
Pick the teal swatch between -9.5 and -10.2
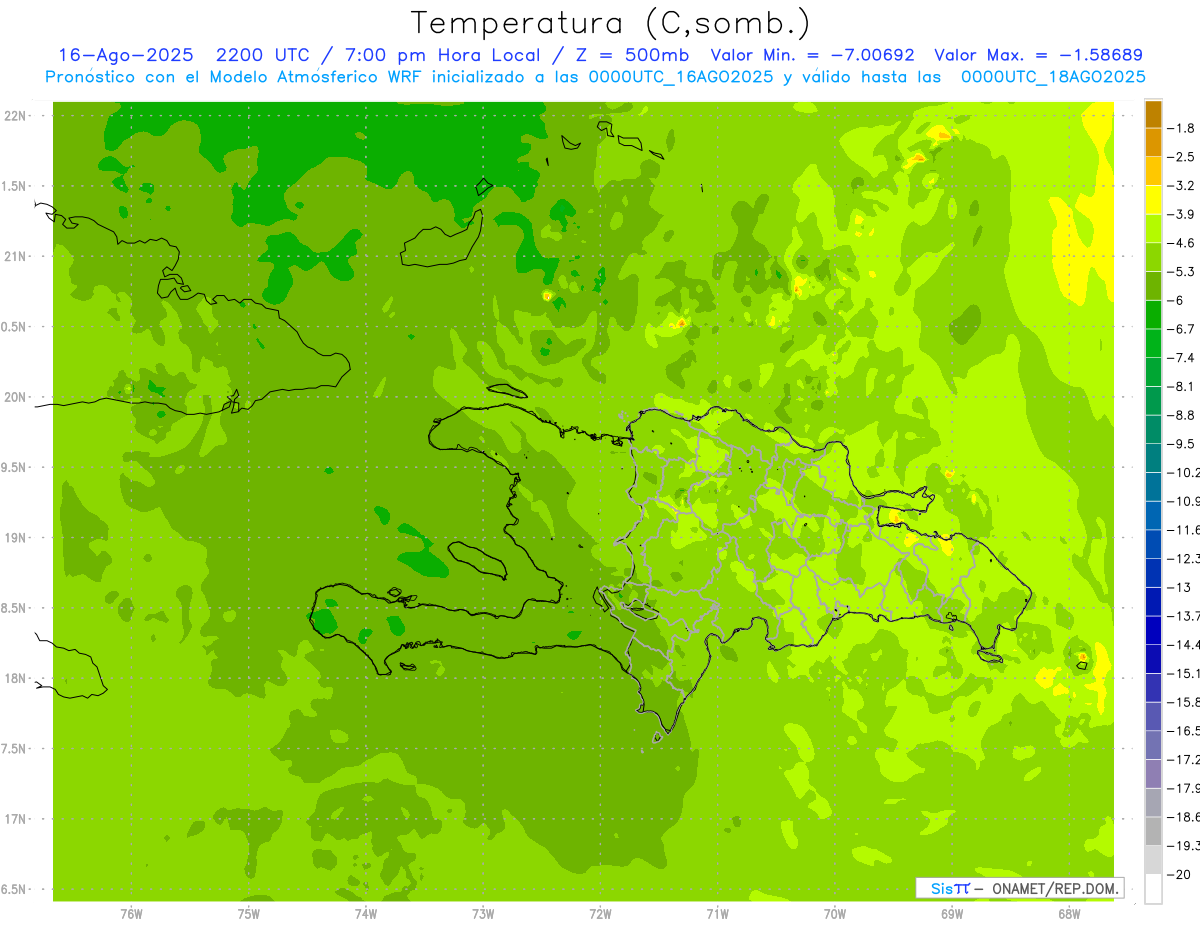click(1153, 458)
